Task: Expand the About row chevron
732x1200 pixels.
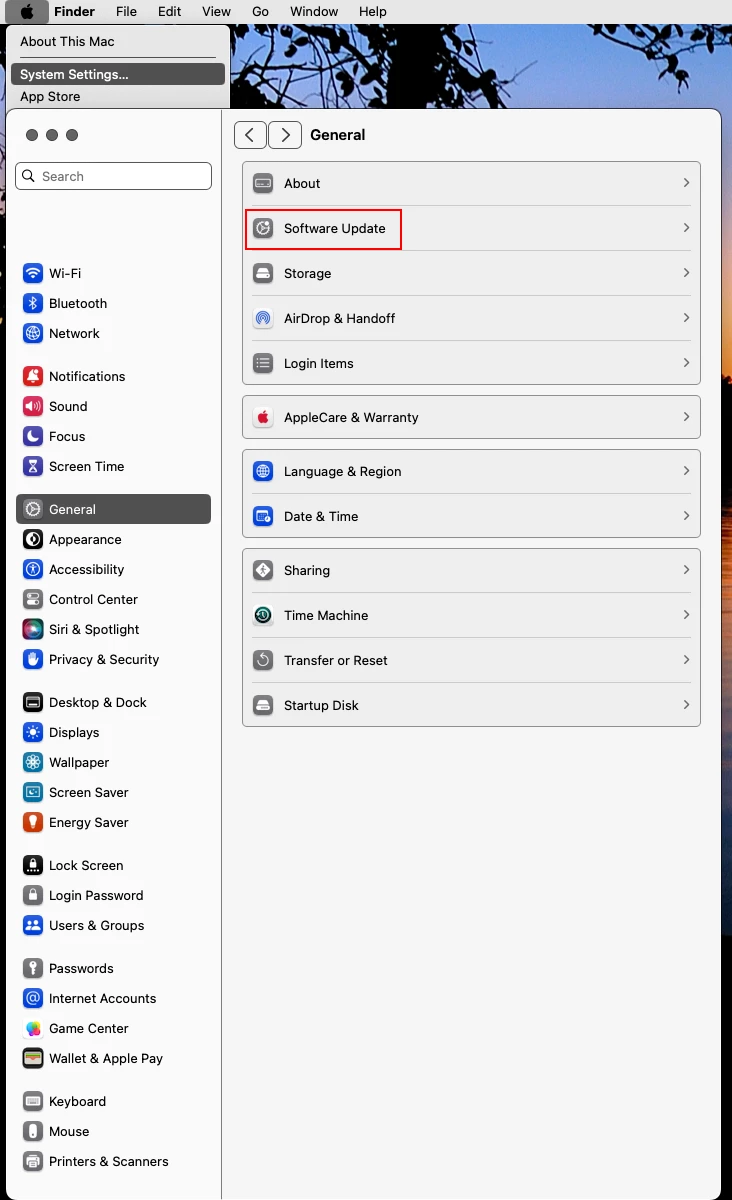Action: pos(686,183)
